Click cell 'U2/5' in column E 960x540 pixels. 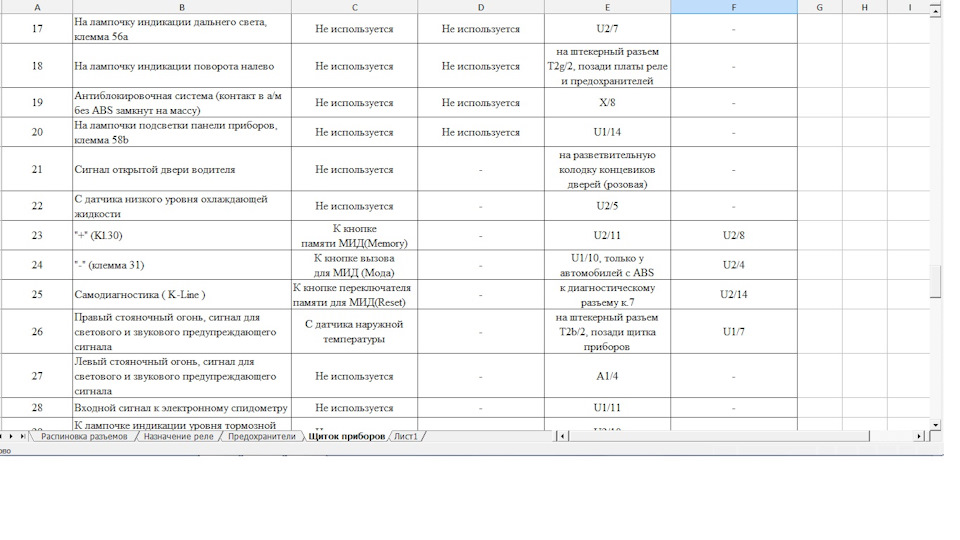(607, 206)
